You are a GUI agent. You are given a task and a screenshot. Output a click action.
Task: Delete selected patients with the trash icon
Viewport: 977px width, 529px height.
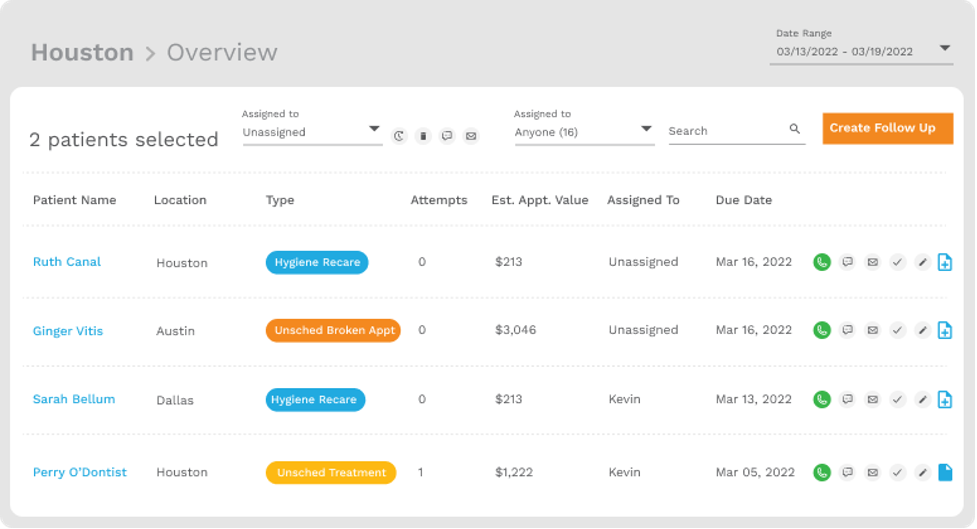(423, 136)
